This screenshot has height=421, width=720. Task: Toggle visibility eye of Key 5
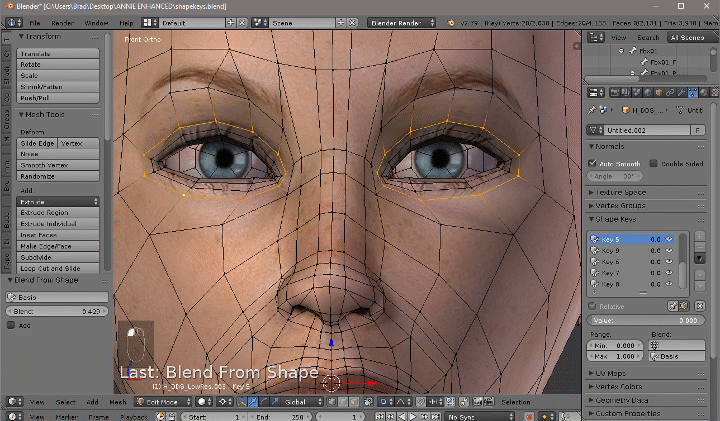click(x=669, y=240)
